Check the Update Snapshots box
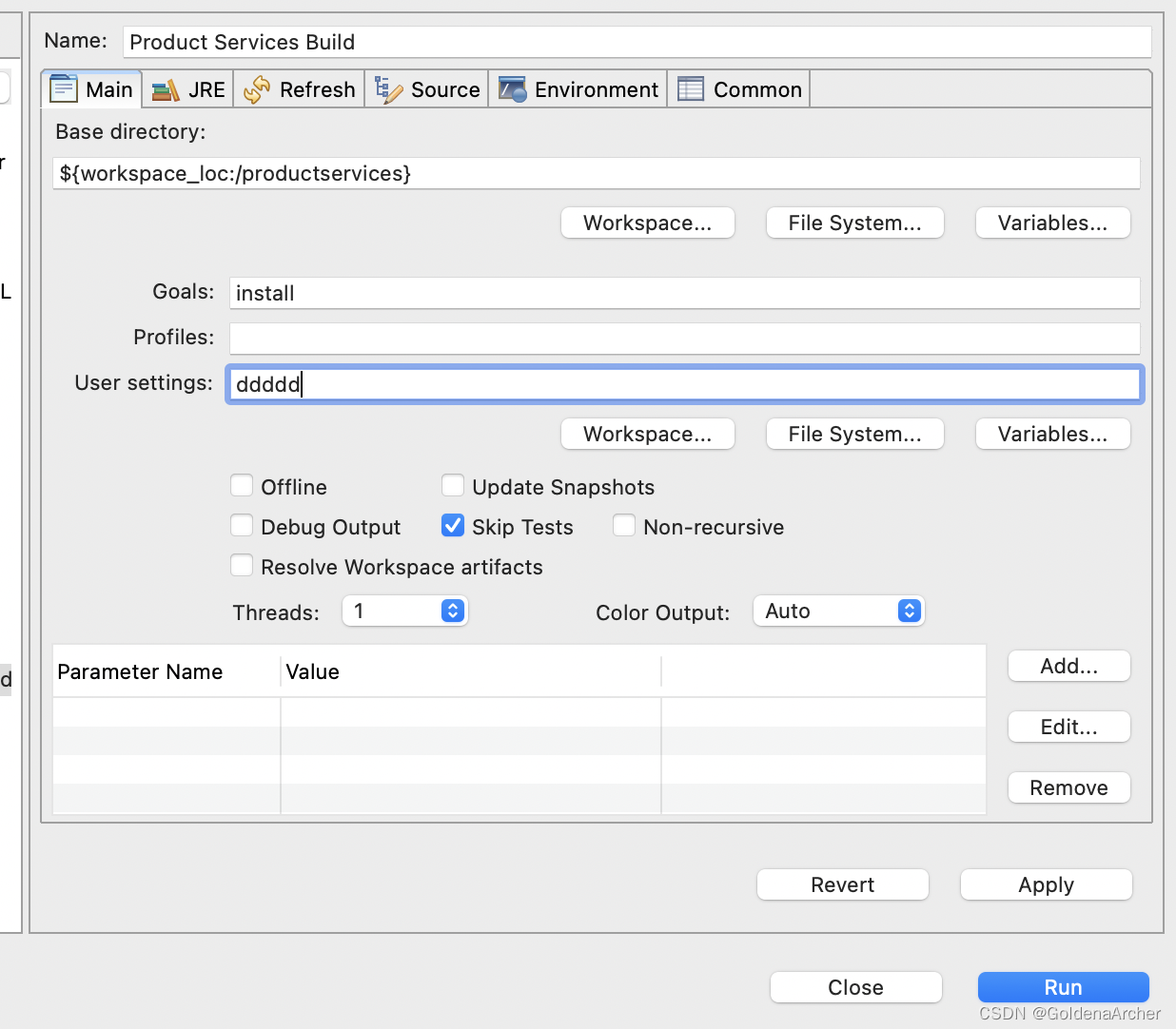The height and width of the screenshot is (1029, 1176). pyautogui.click(x=454, y=487)
